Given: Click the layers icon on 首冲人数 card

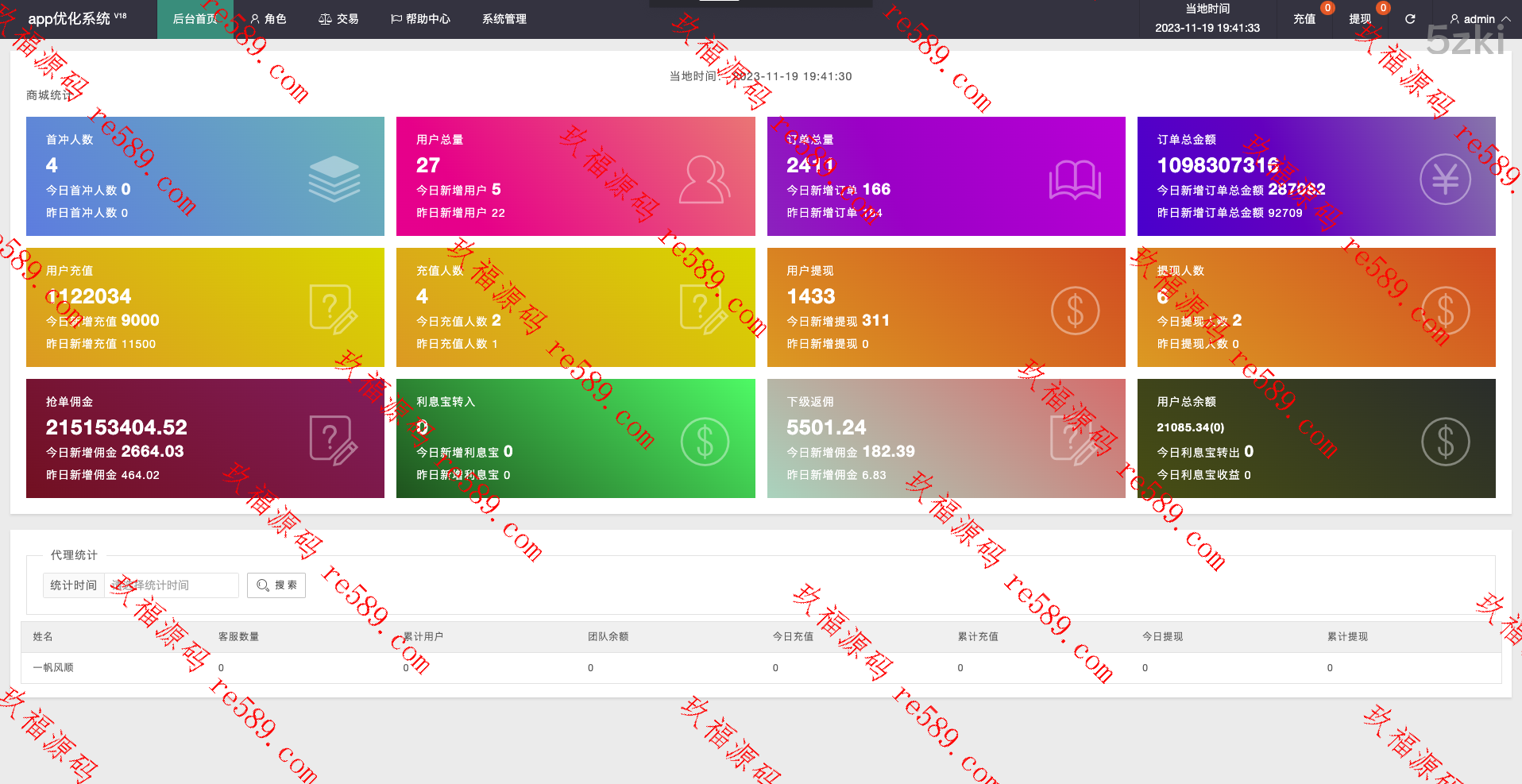Looking at the screenshot, I should point(334,179).
